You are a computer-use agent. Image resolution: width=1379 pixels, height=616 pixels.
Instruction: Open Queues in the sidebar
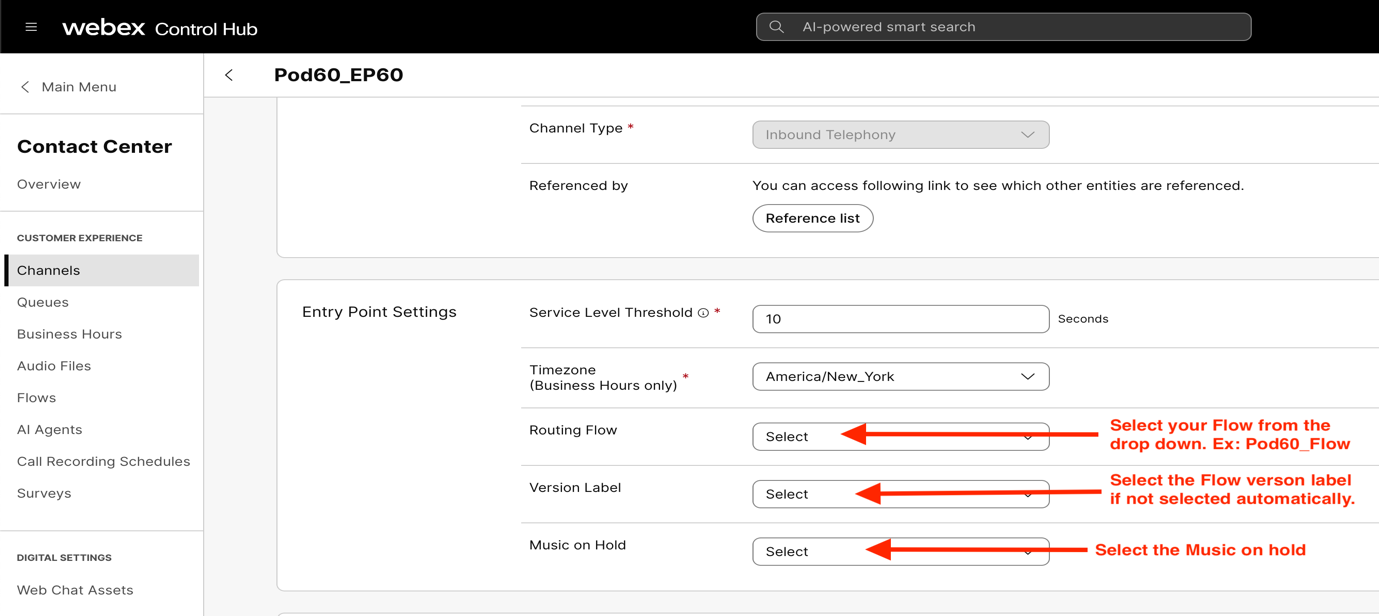coord(43,302)
